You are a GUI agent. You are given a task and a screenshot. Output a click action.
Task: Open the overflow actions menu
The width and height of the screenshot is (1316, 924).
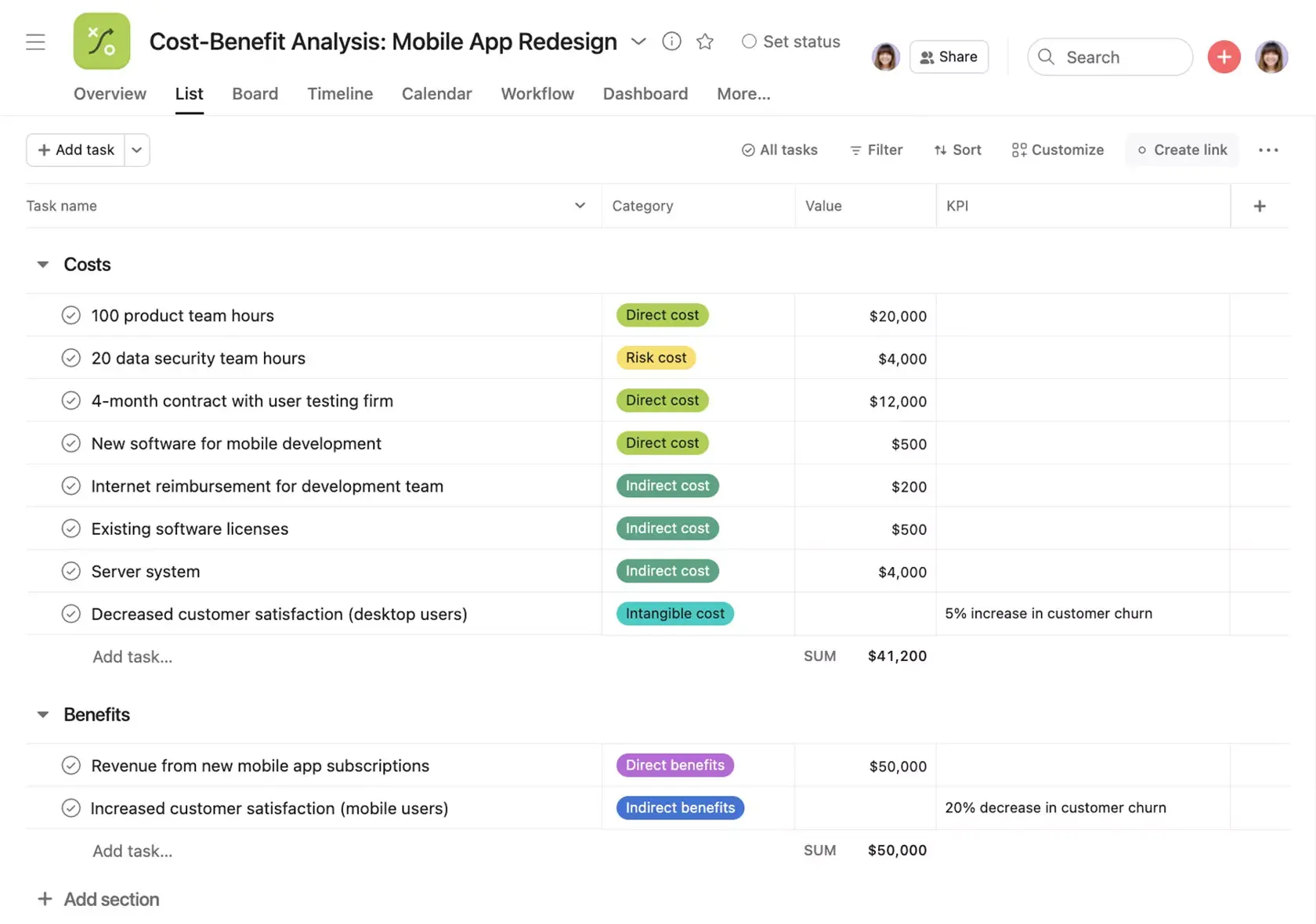click(1267, 150)
